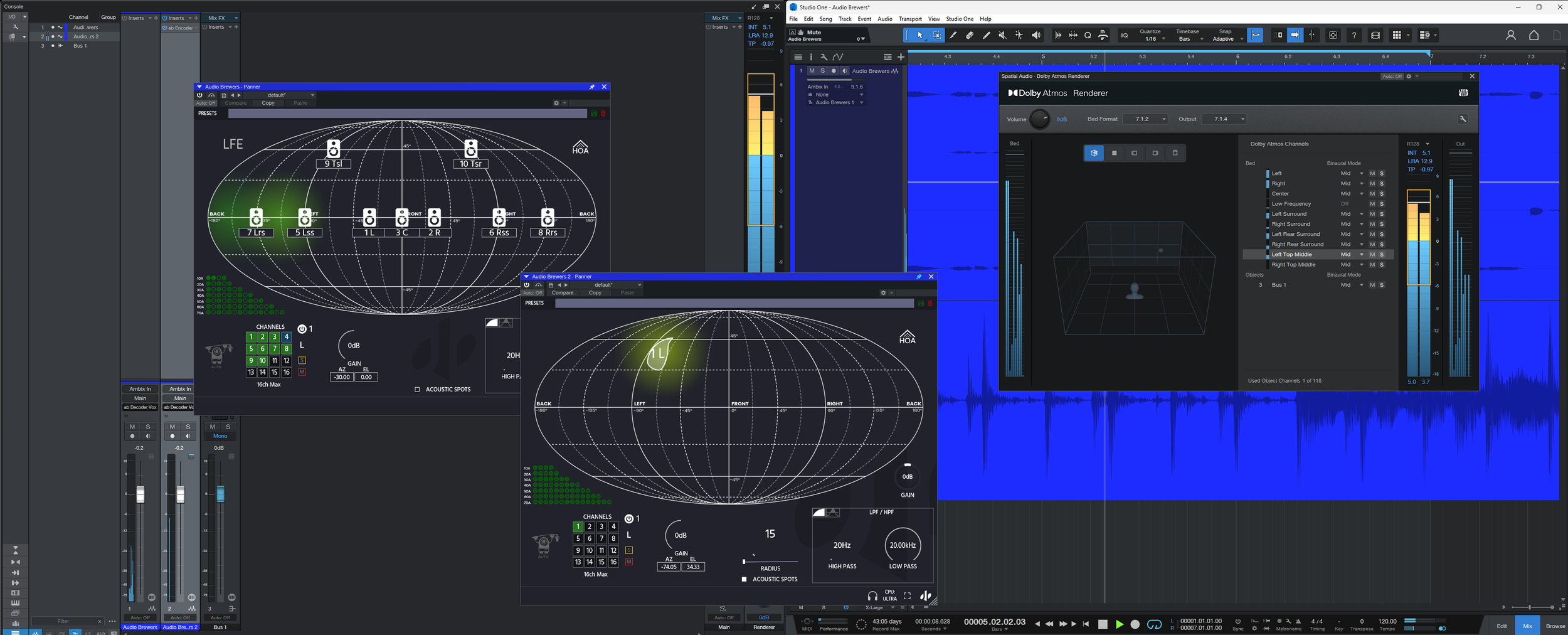Click Volume knob in Dolby Atmos Renderer

click(1039, 119)
